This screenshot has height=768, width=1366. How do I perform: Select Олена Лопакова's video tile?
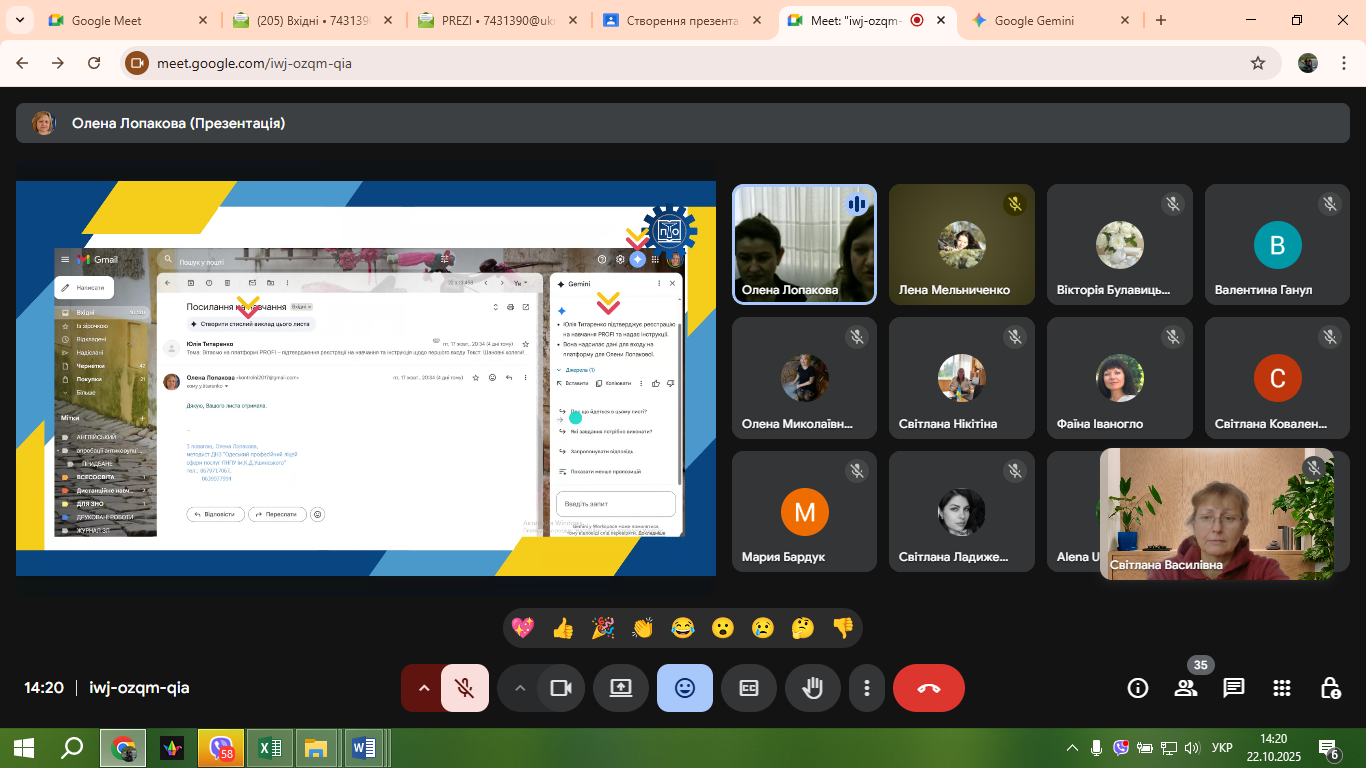point(804,244)
